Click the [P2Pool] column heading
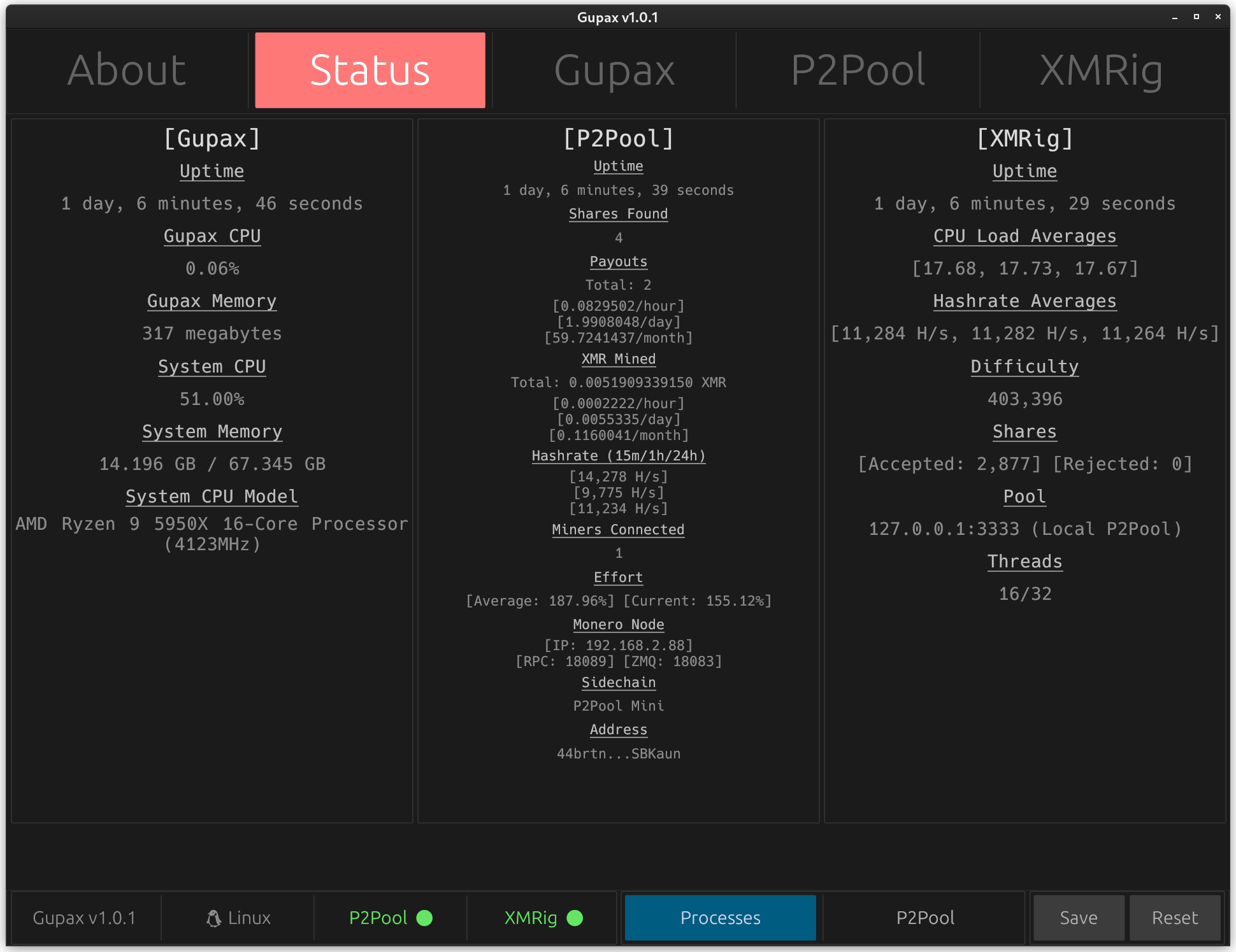Image resolution: width=1236 pixels, height=952 pixels. point(619,138)
